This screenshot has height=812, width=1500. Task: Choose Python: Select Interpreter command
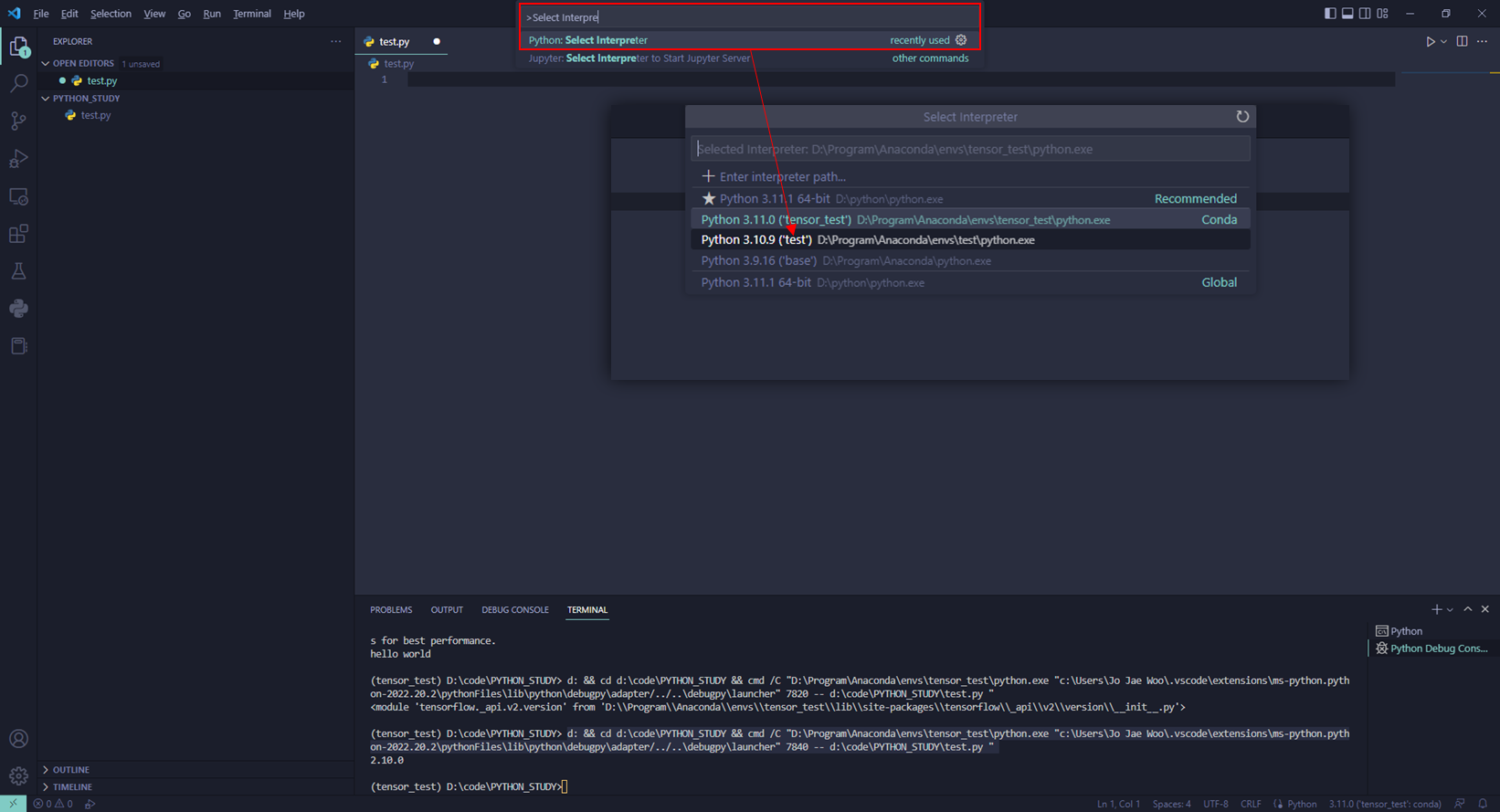[747, 40]
